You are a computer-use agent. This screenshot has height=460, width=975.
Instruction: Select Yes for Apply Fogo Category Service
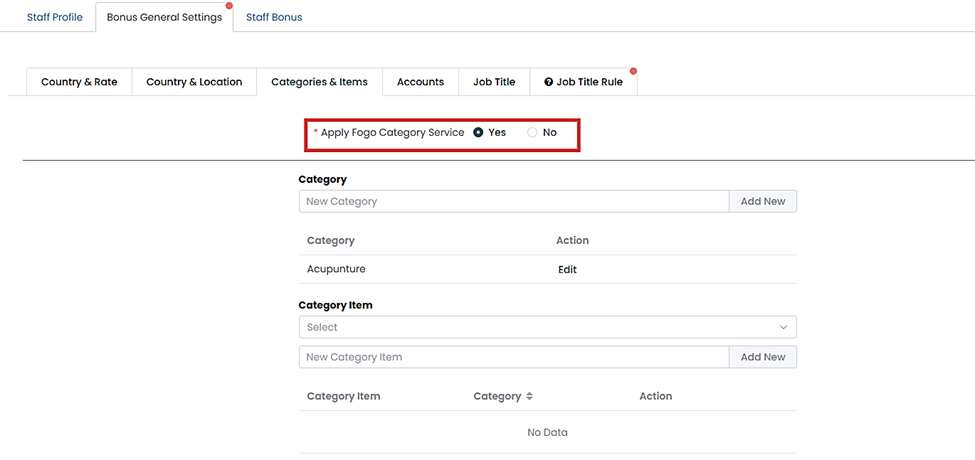tap(479, 132)
